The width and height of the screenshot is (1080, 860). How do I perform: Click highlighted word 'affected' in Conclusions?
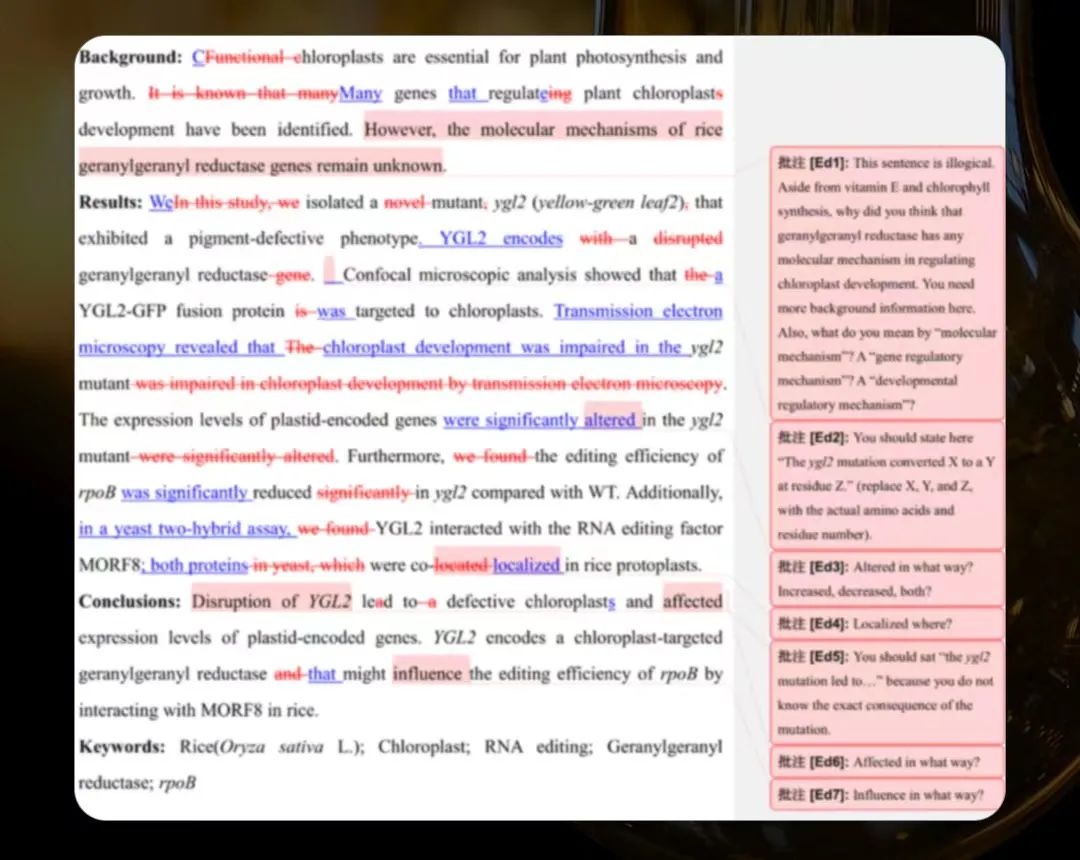click(x=693, y=601)
